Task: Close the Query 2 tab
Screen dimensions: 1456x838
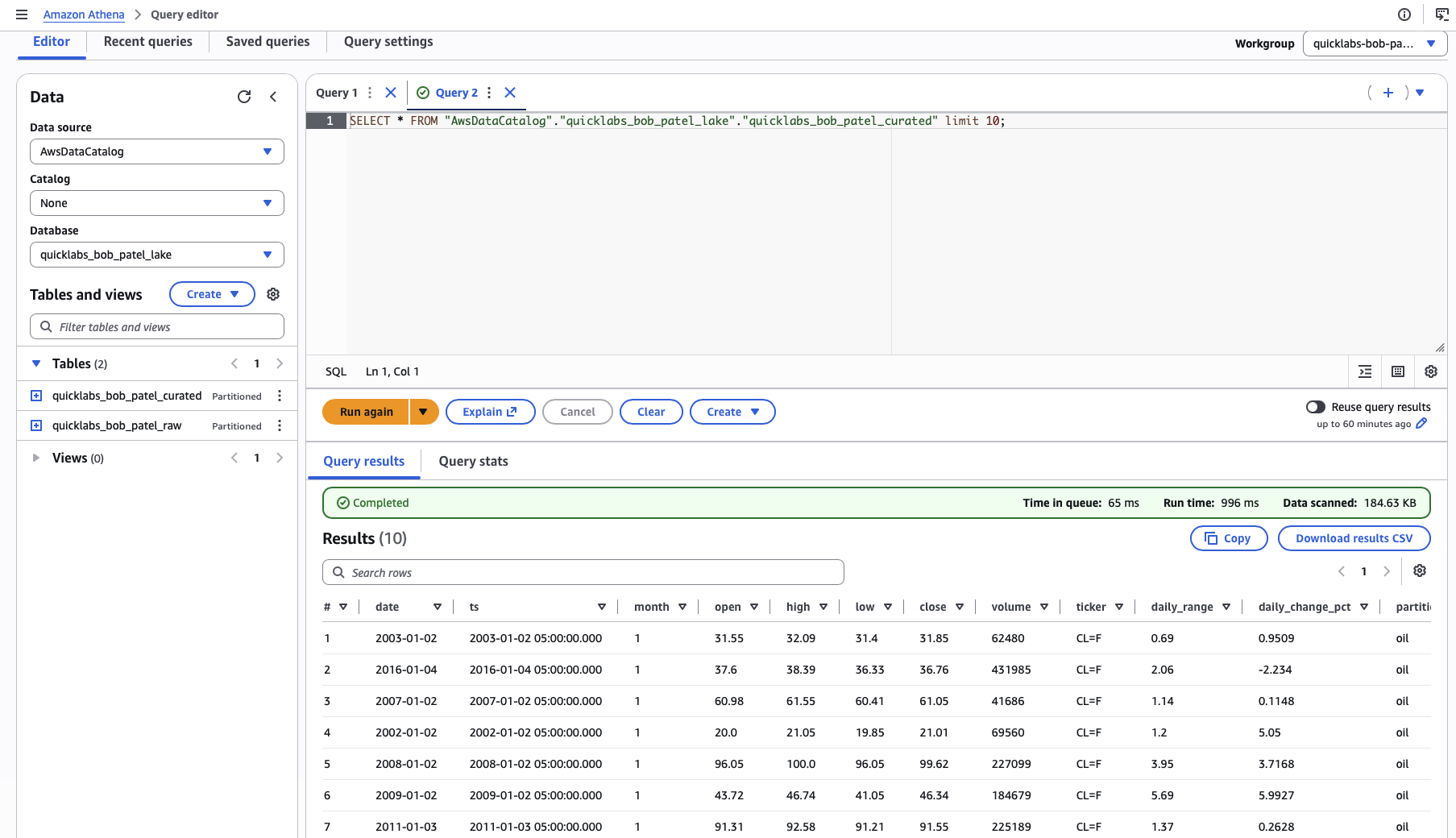Action: coord(510,93)
